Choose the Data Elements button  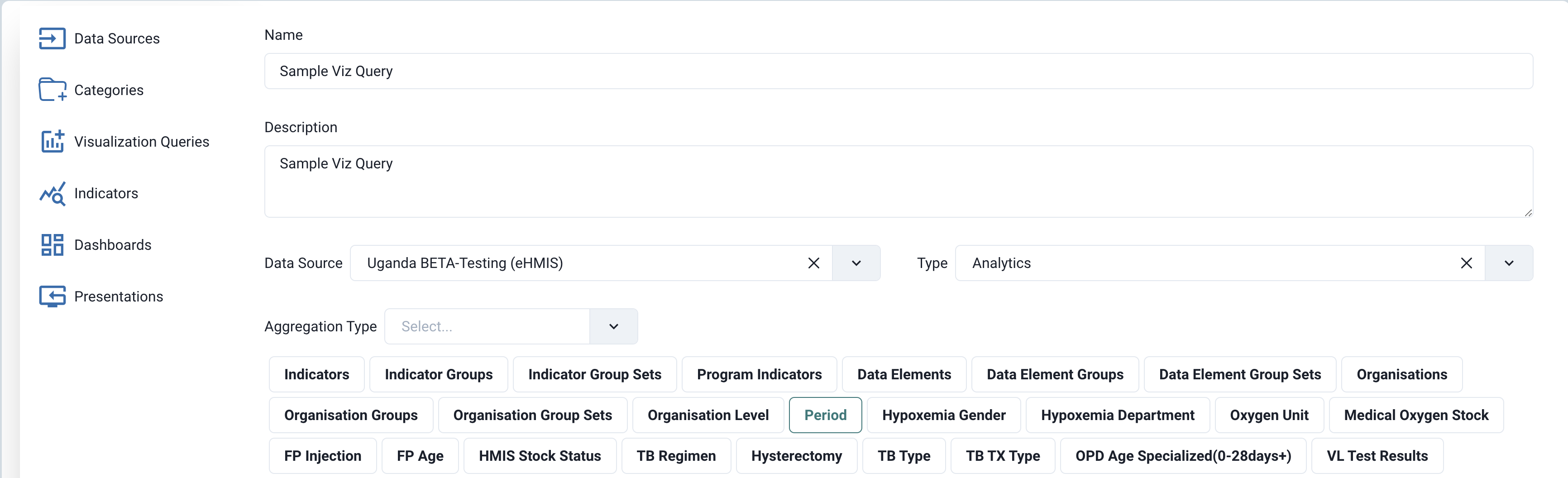(x=904, y=374)
